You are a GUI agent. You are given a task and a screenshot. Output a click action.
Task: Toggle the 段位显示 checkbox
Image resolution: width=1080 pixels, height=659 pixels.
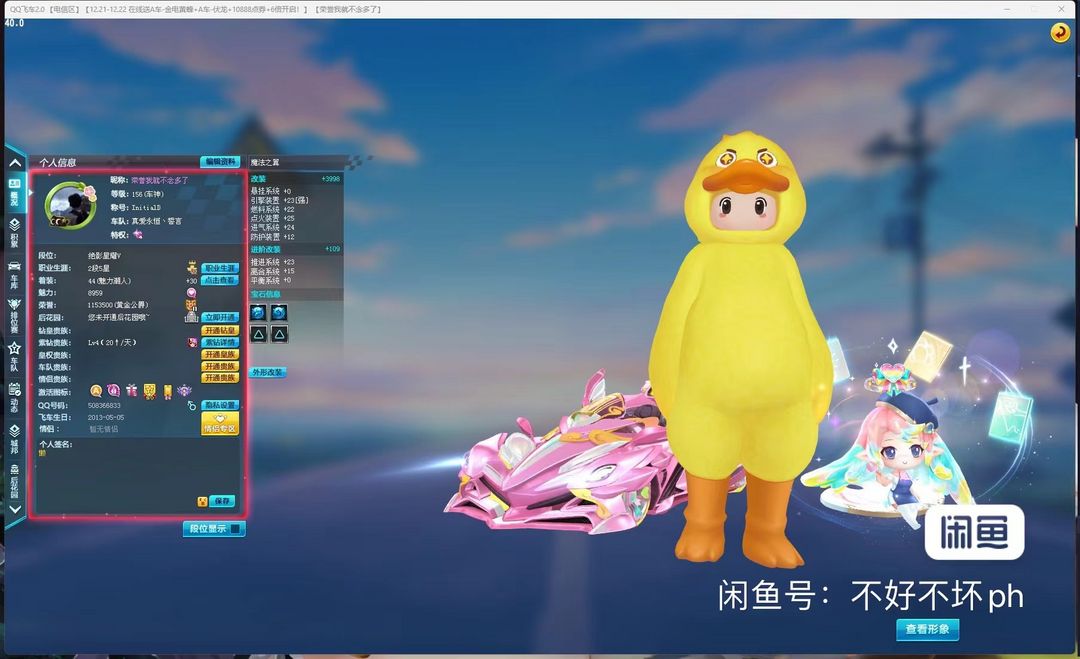(x=235, y=529)
